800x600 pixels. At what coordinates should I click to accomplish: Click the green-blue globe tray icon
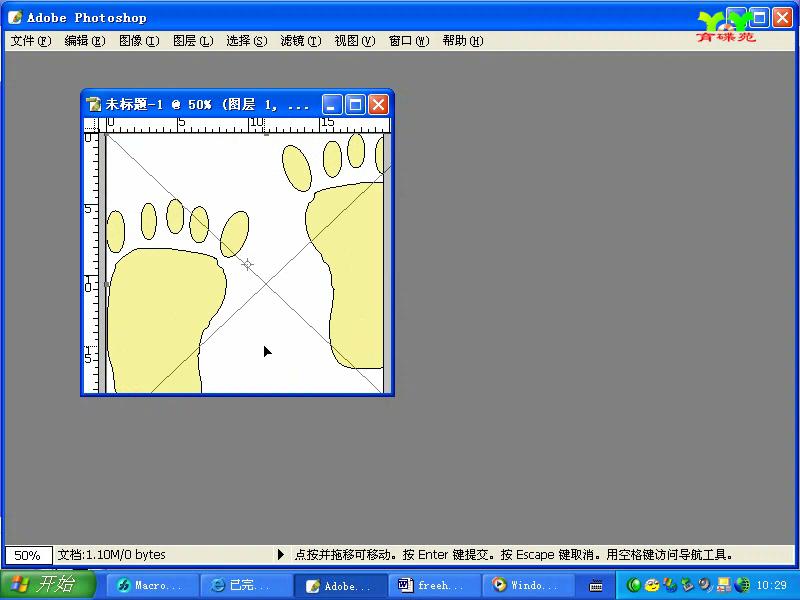[x=741, y=585]
